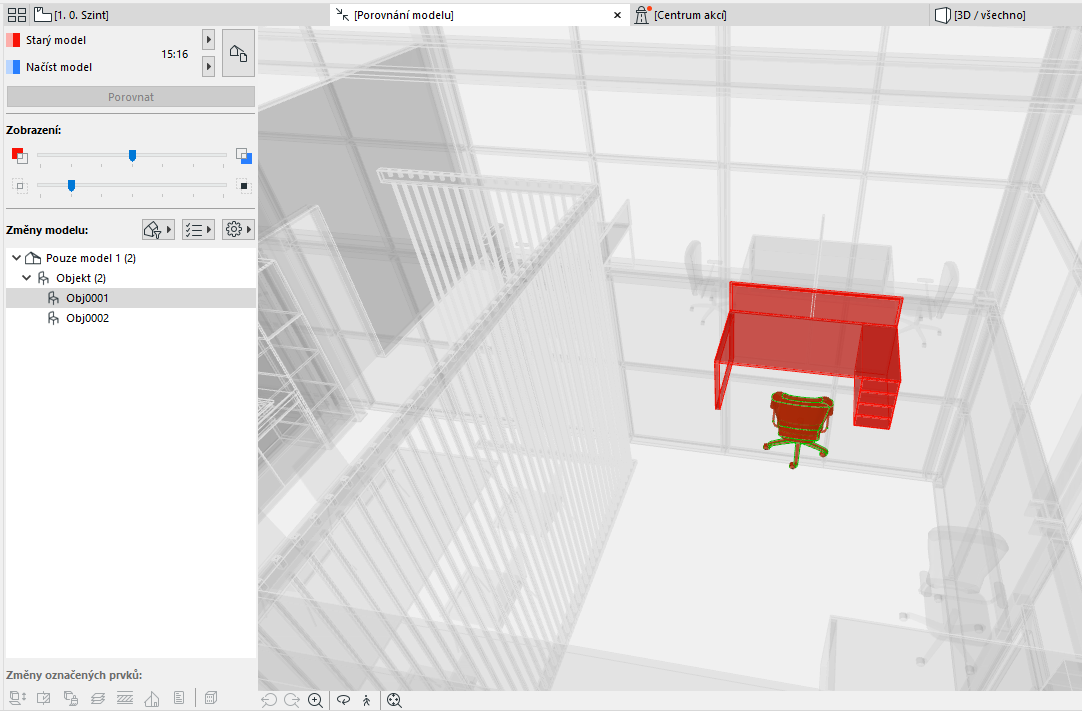
Task: Select the Obj0001 item
Action: point(130,298)
